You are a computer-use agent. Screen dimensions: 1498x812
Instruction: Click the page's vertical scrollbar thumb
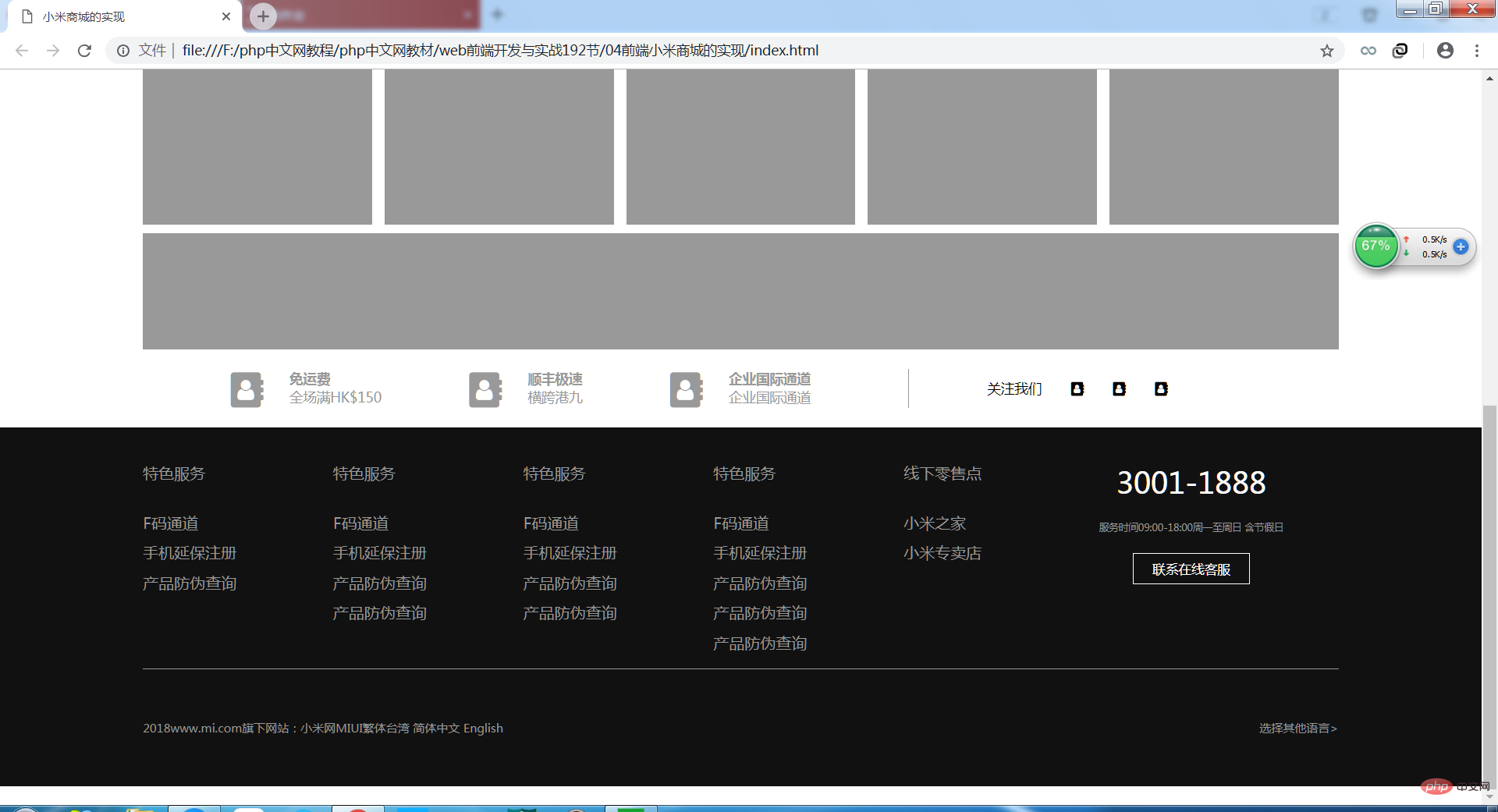[1489, 593]
